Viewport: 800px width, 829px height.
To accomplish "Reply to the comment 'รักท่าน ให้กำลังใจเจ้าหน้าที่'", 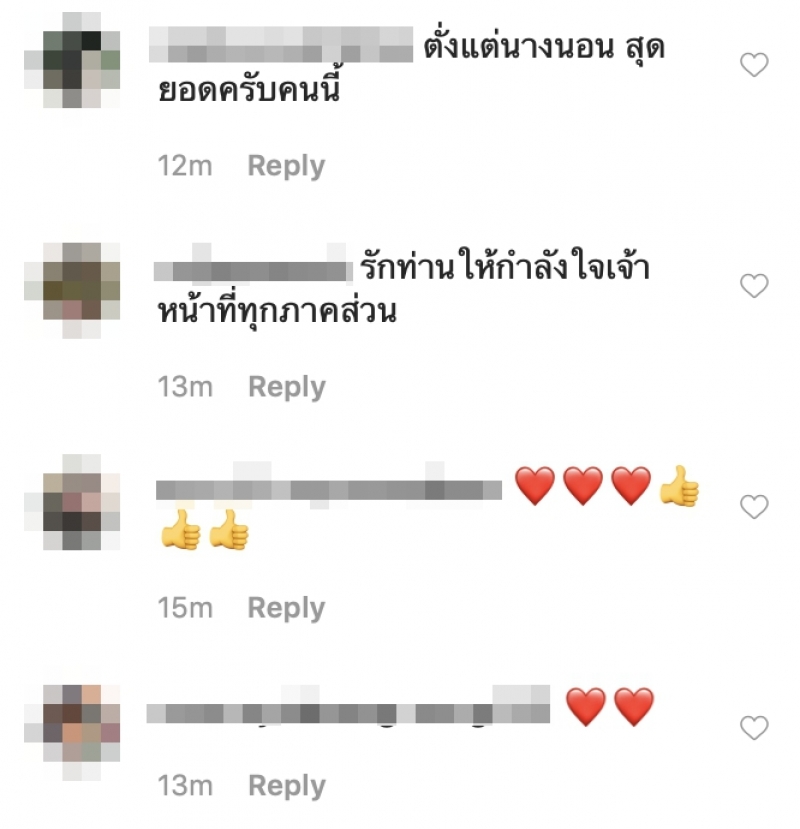I will point(287,387).
